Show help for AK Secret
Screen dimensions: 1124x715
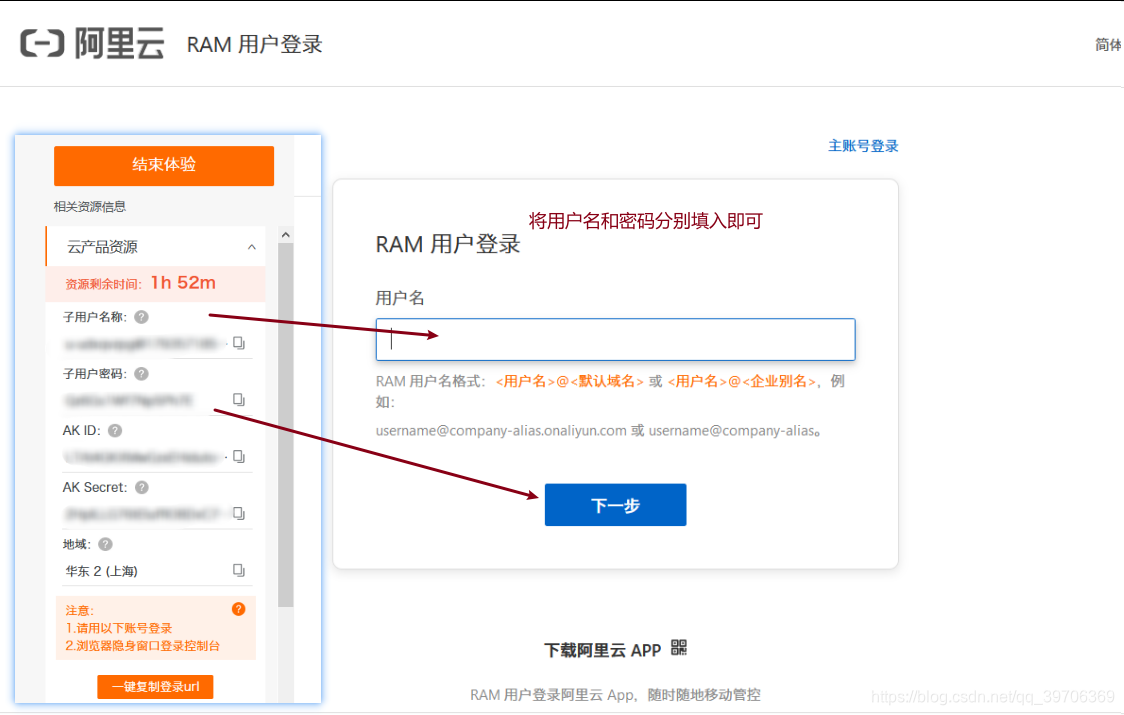142,488
